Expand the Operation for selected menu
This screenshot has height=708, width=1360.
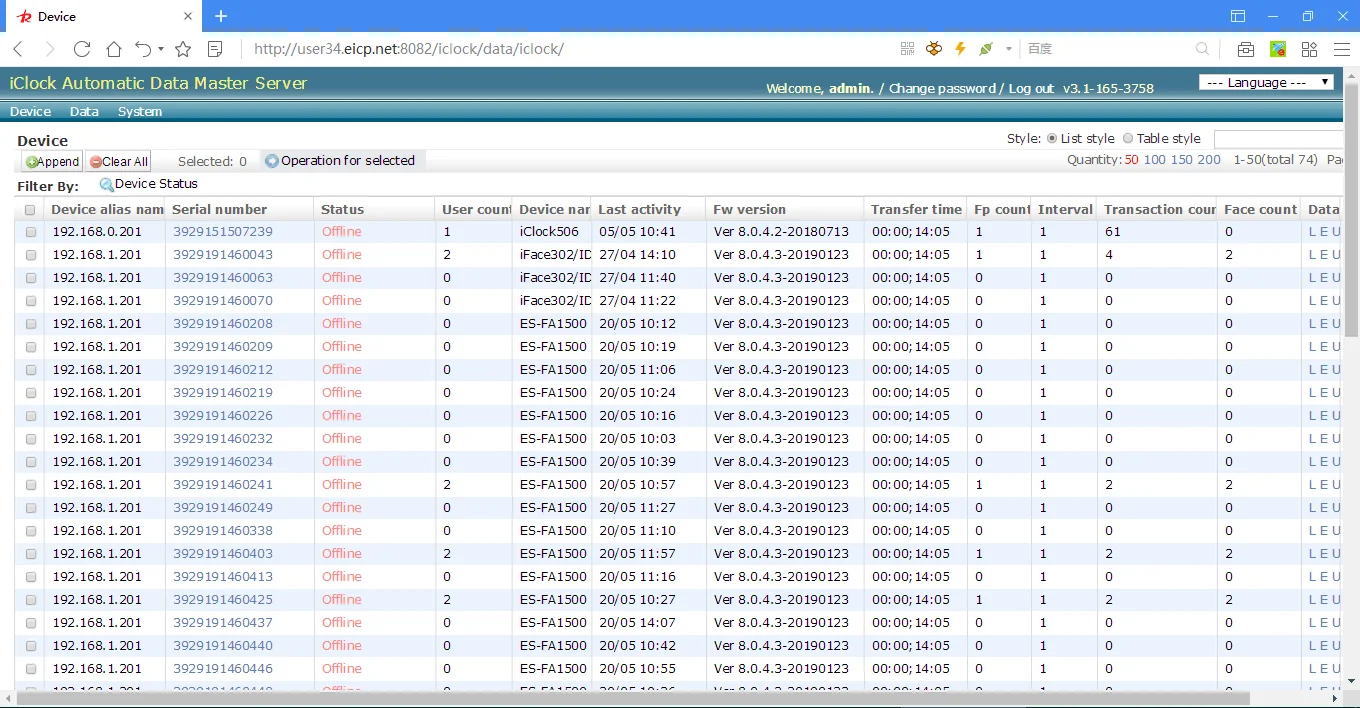coord(340,161)
